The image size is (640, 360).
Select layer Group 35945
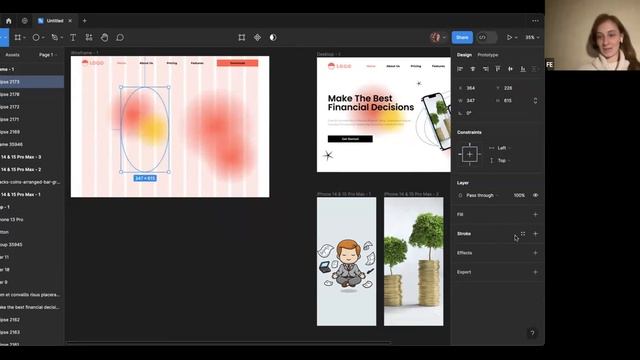pos(32,244)
